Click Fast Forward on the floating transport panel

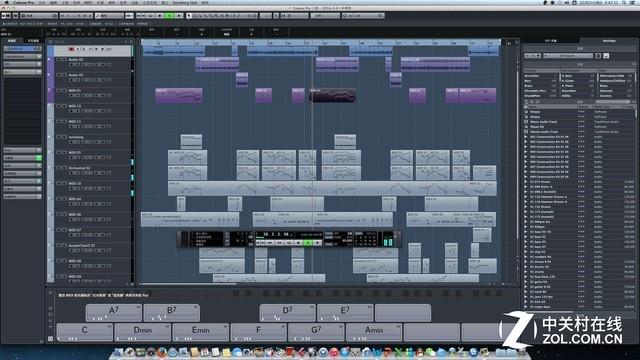point(279,242)
